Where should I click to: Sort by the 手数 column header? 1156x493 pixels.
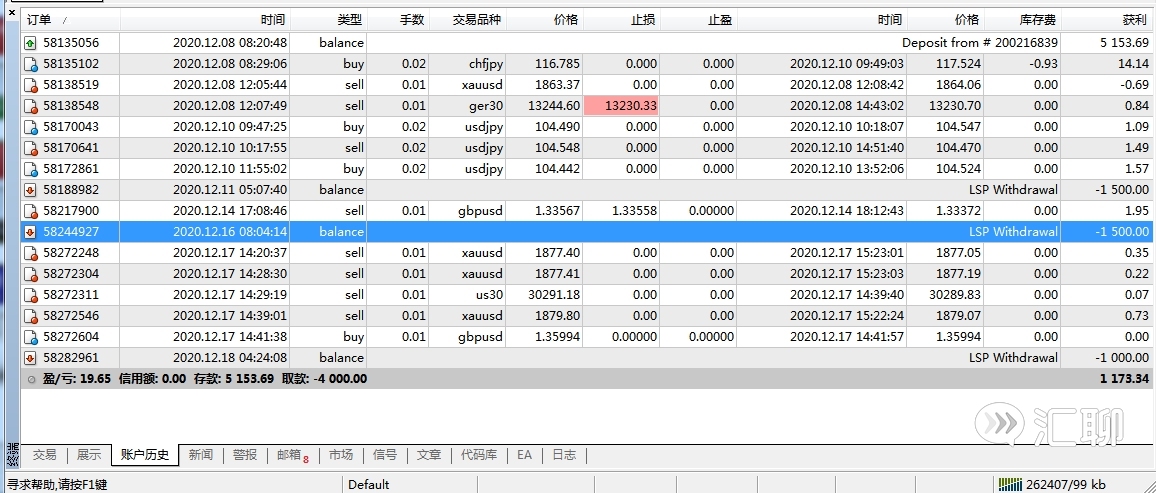(x=398, y=20)
